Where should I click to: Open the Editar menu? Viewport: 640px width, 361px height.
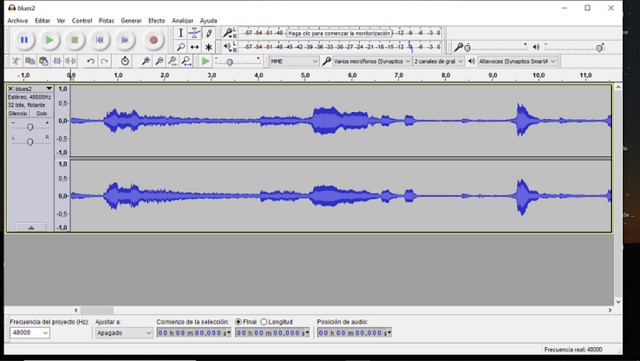42,20
